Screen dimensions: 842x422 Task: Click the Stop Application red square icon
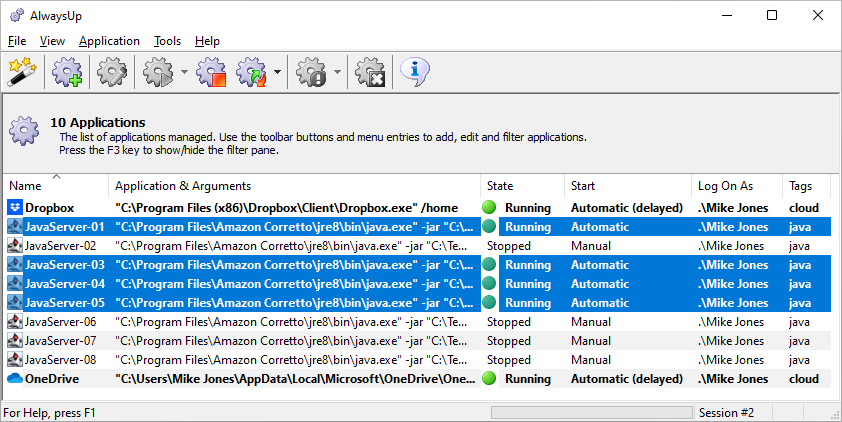211,72
